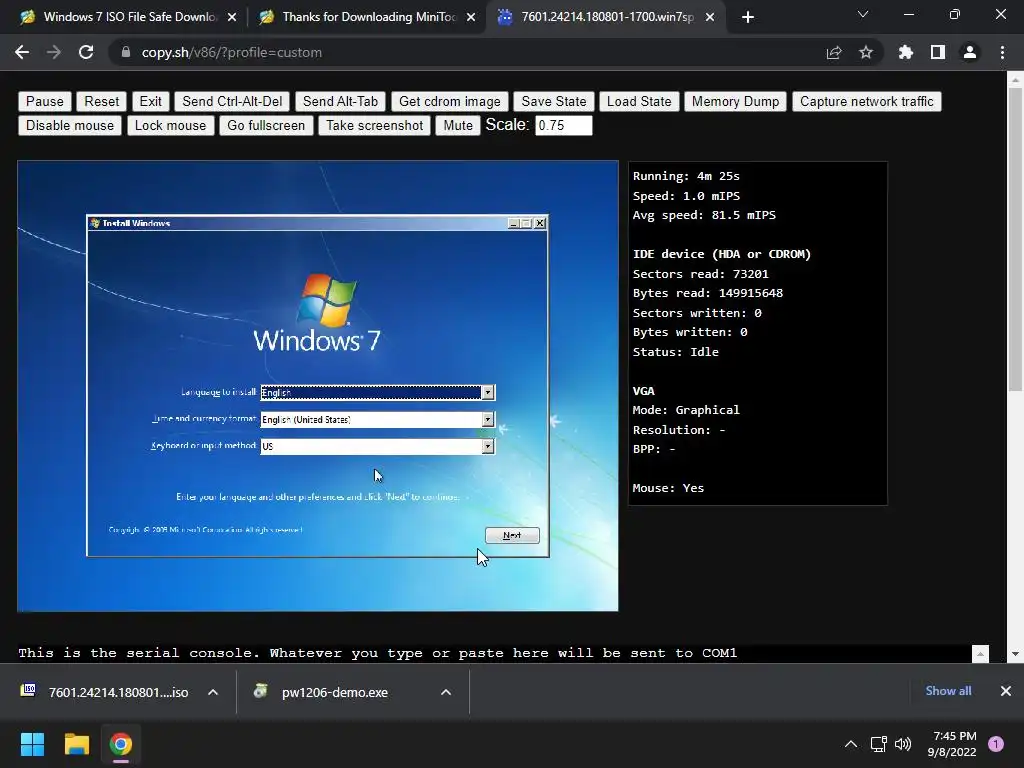The width and height of the screenshot is (1024, 768).
Task: Open the Windows Start menu
Action: tap(32, 744)
